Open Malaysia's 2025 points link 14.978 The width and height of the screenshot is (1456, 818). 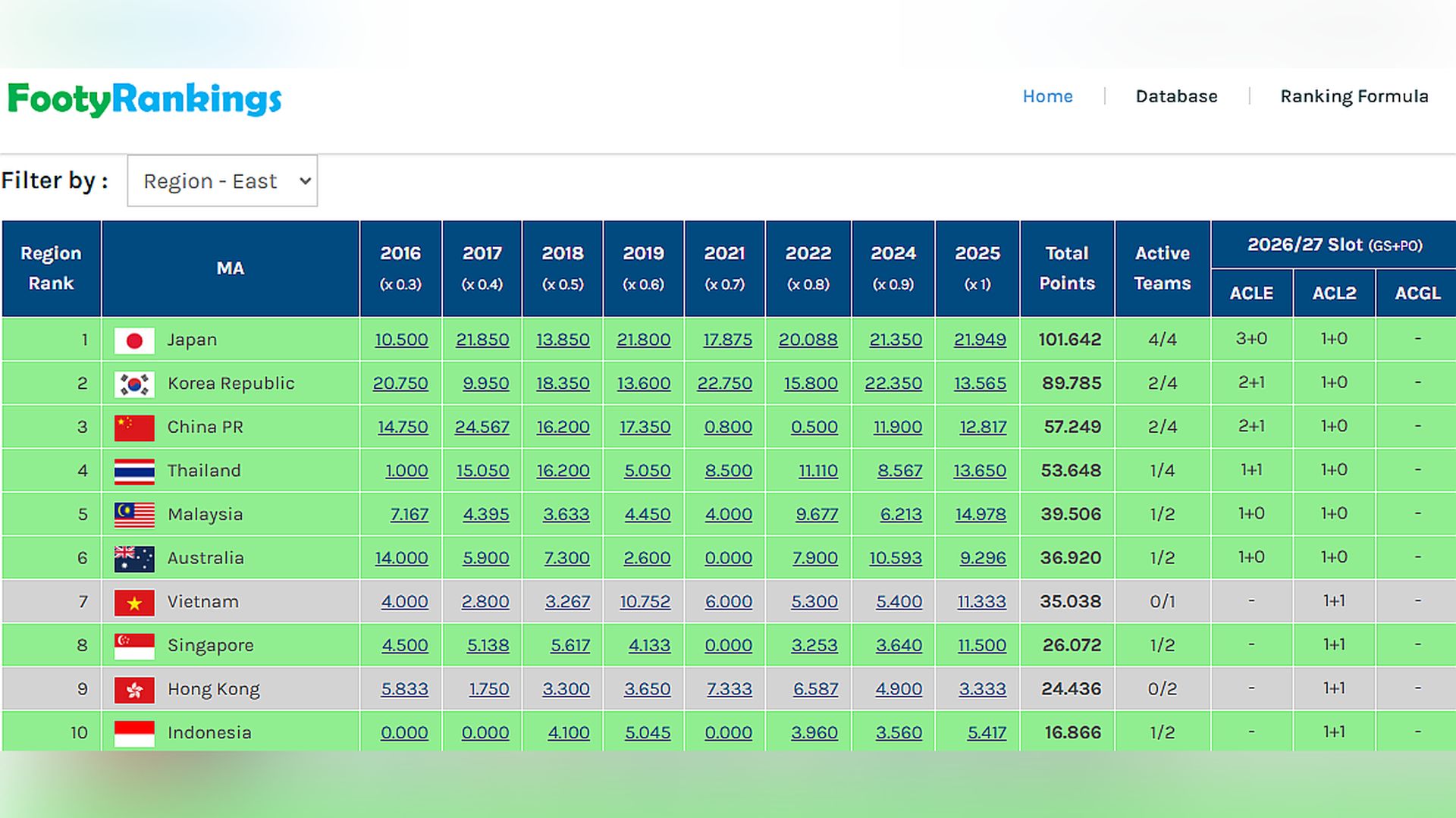coord(980,514)
